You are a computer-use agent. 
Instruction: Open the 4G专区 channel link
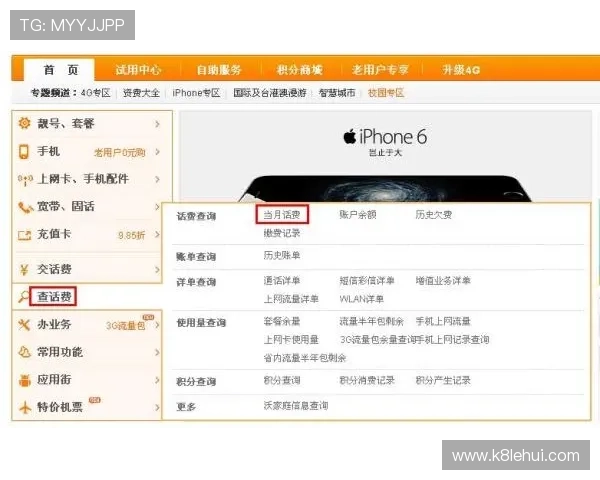95,93
